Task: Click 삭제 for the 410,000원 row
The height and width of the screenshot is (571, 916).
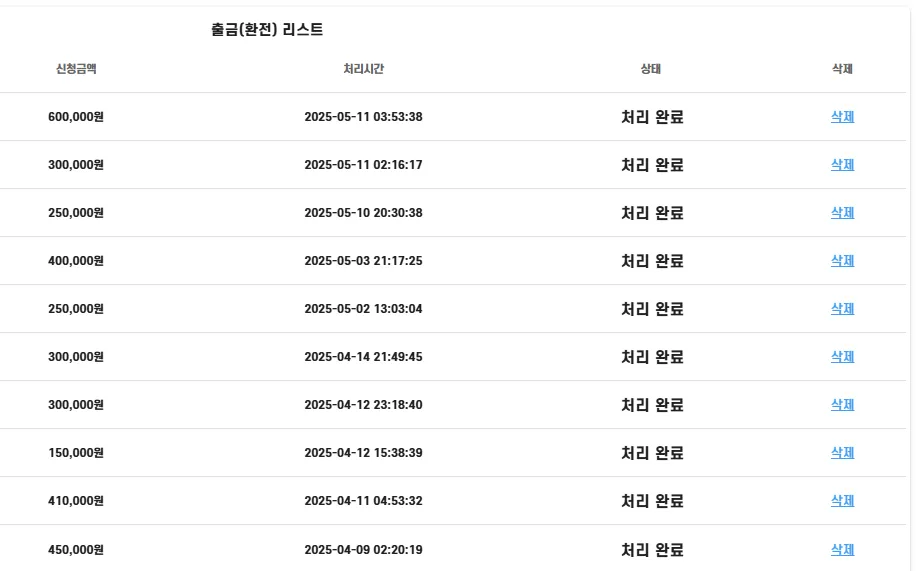Action: point(842,501)
